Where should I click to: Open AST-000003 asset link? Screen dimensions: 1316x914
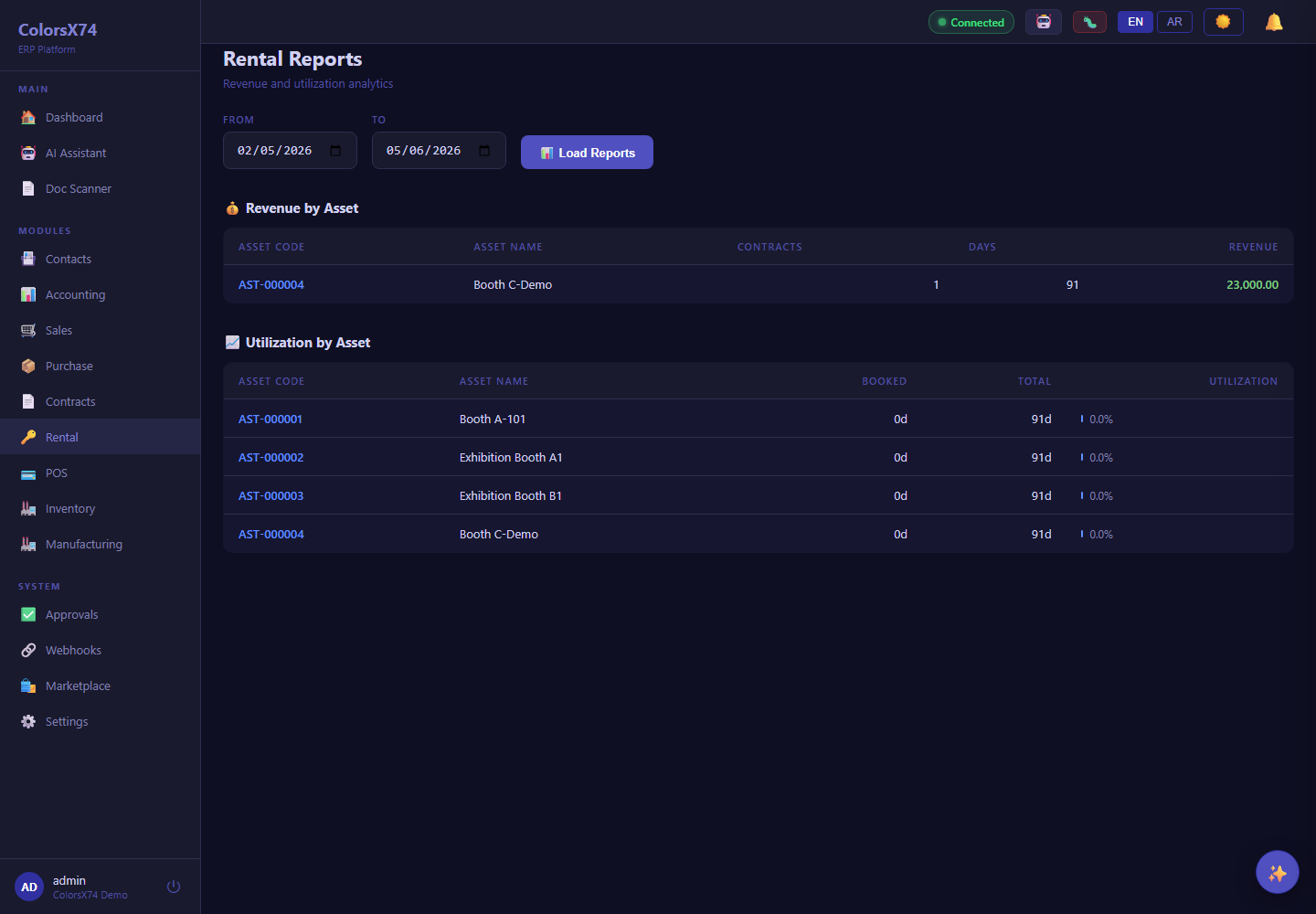(x=271, y=496)
